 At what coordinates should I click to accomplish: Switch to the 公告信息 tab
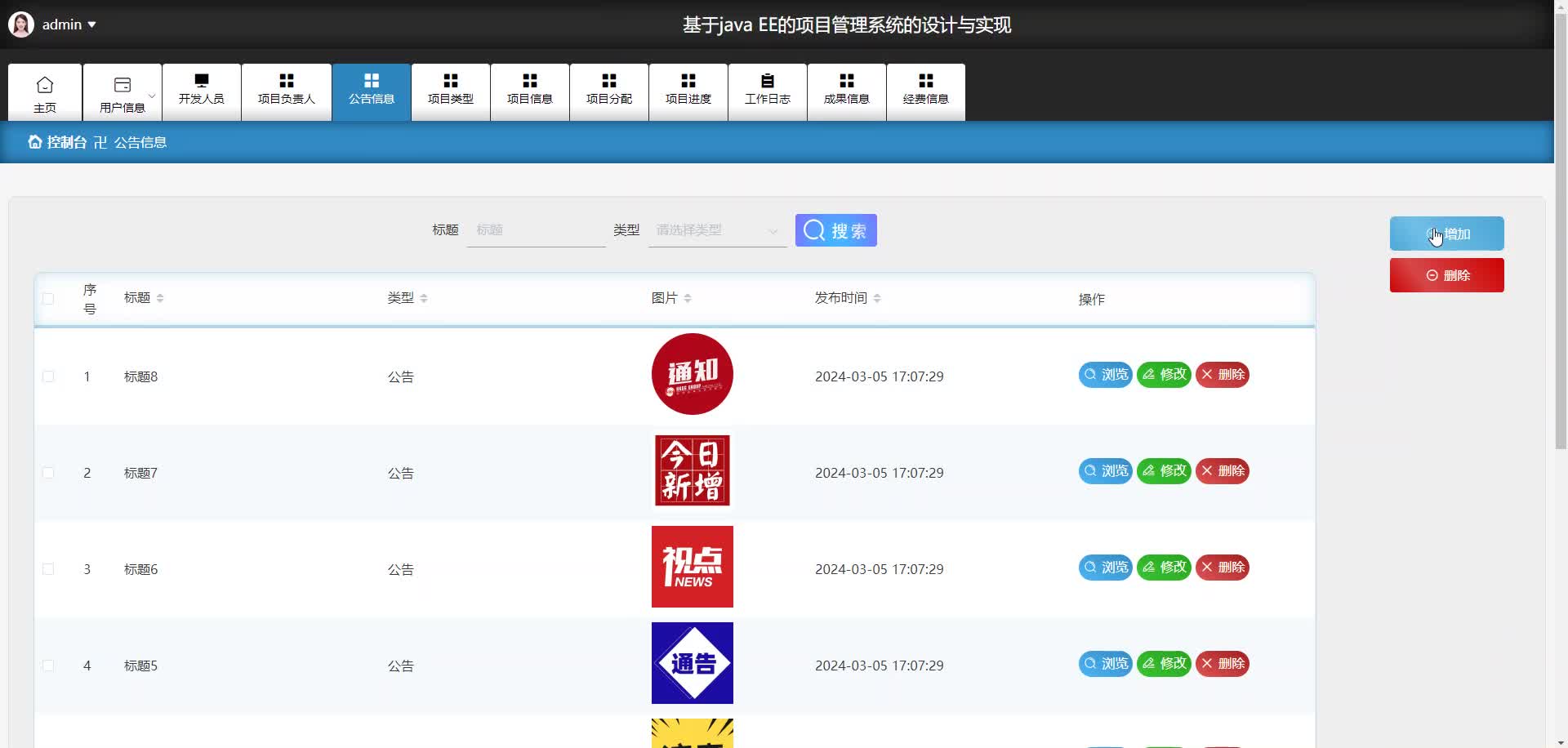[372, 91]
